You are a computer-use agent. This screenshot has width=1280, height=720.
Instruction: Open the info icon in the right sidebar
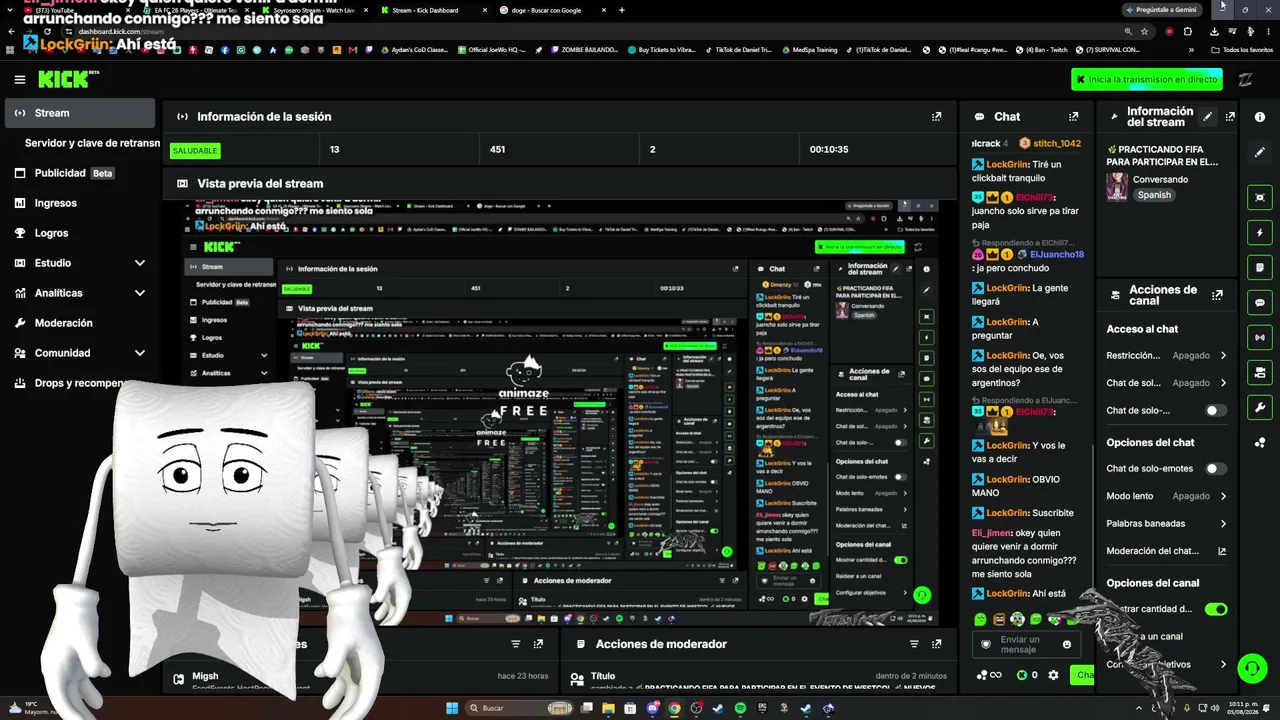tap(1260, 117)
